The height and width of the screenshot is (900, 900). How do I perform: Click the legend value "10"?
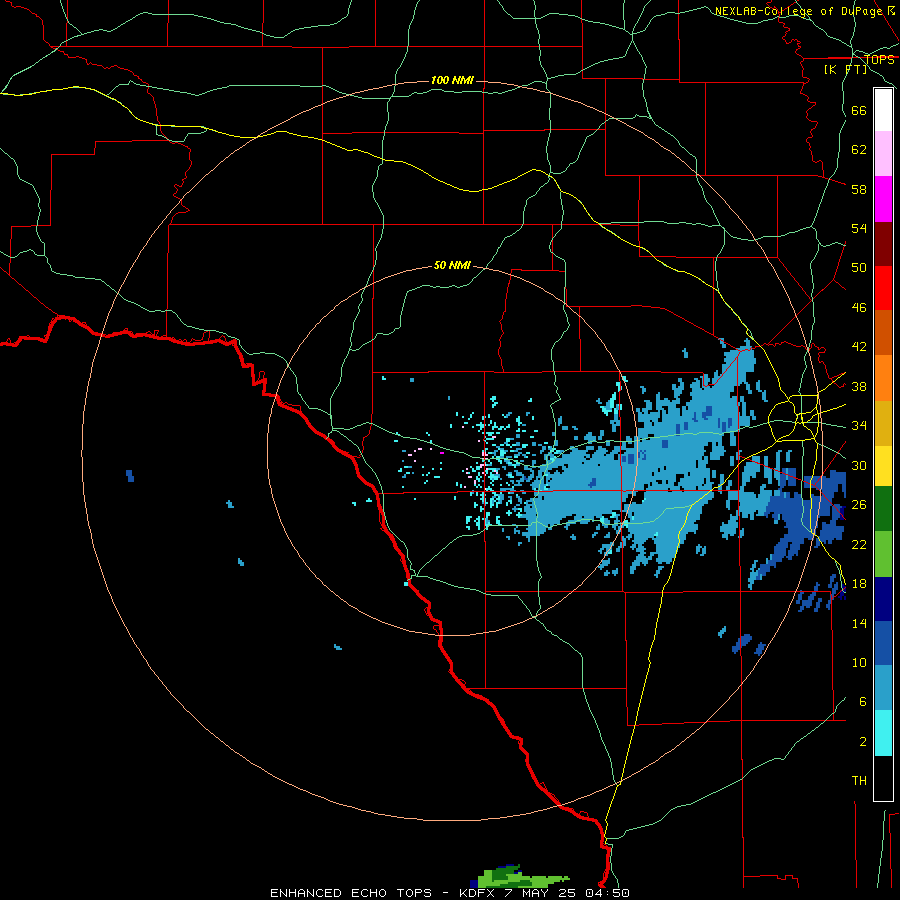pos(859,662)
